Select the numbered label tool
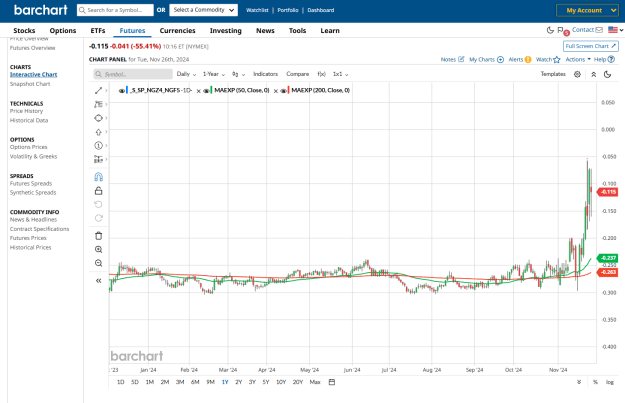 (x=98, y=145)
